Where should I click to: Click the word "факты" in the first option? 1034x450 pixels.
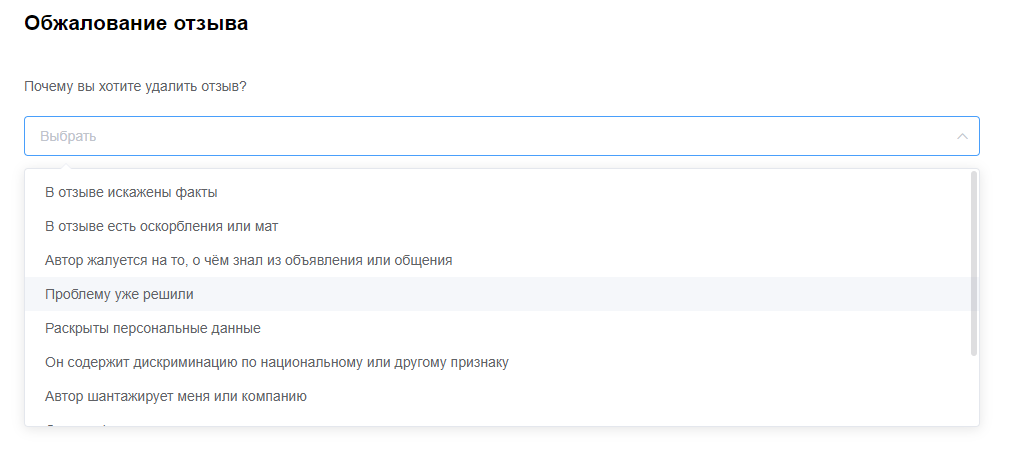pyautogui.click(x=198, y=192)
